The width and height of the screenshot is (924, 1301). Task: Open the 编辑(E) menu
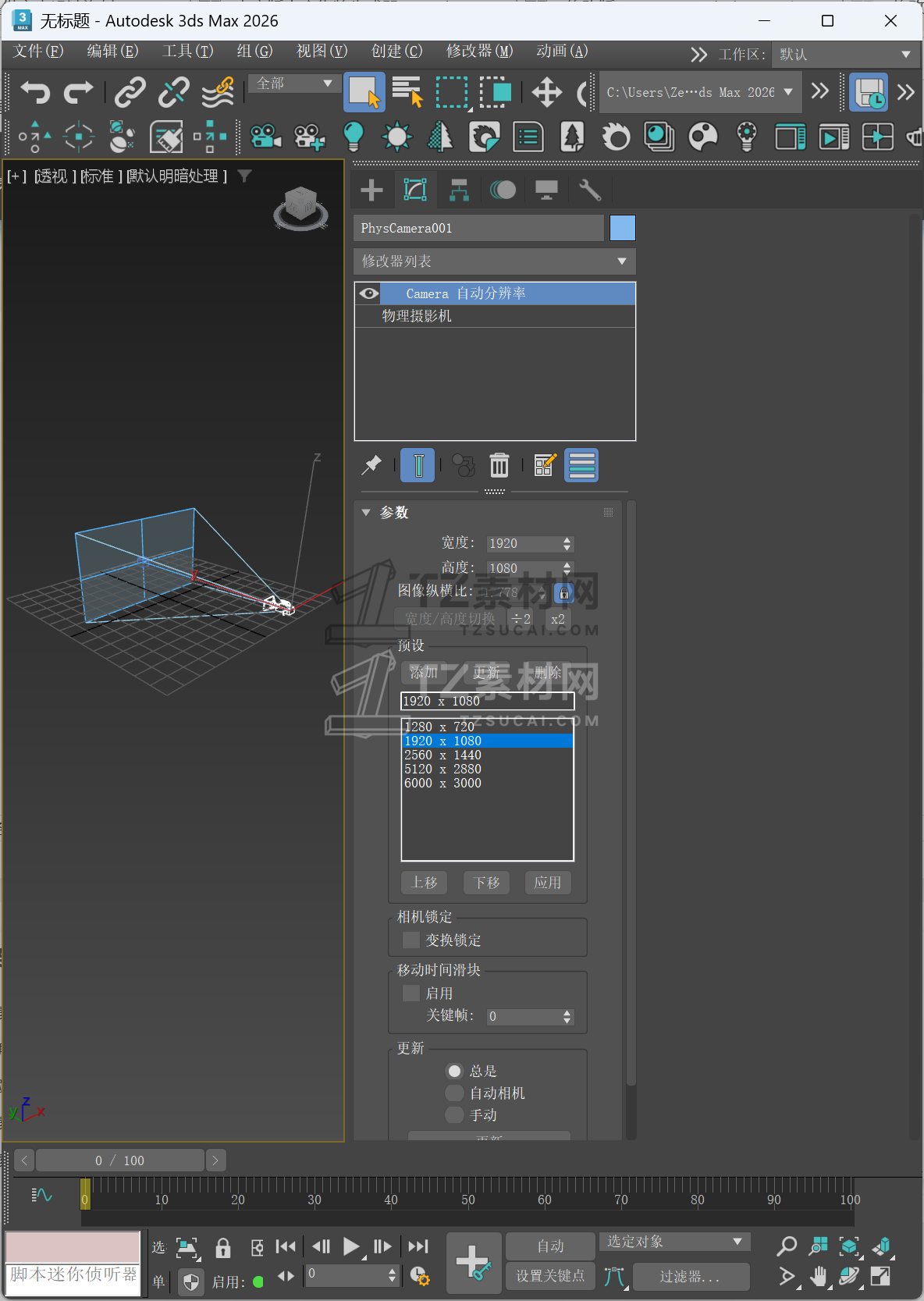coord(113,52)
